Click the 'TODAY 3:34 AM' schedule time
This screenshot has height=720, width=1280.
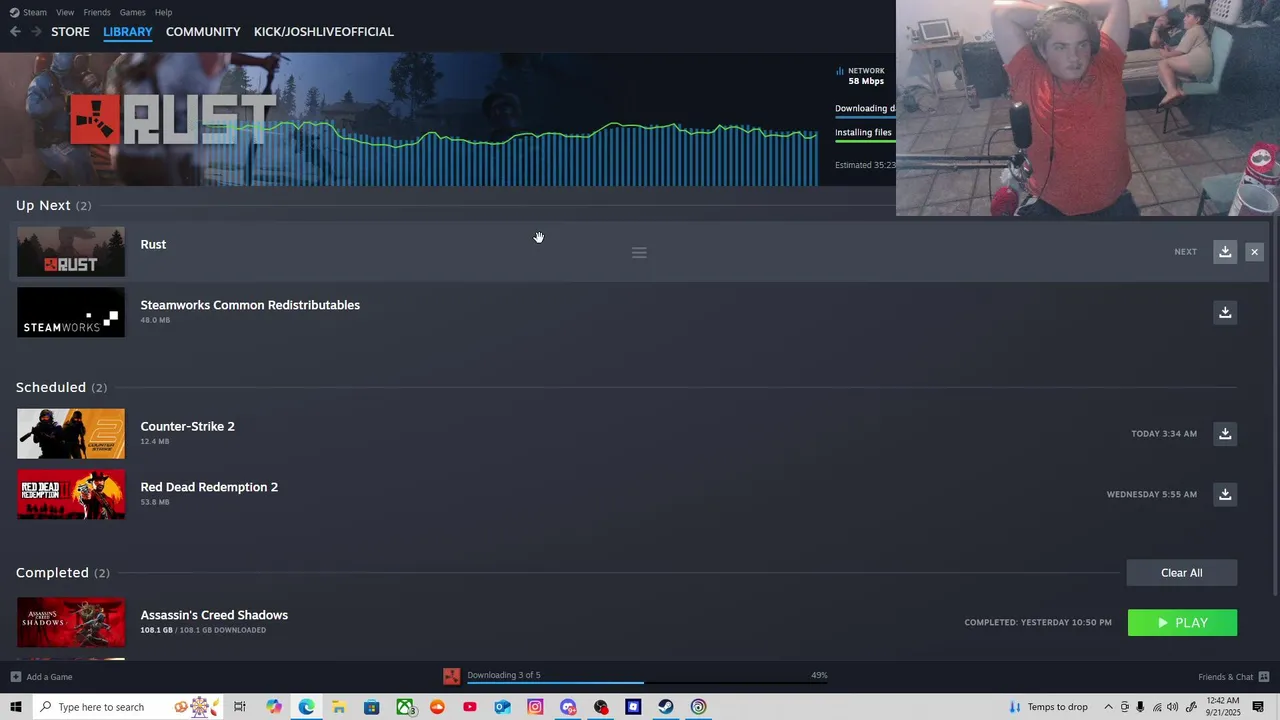(x=1164, y=434)
